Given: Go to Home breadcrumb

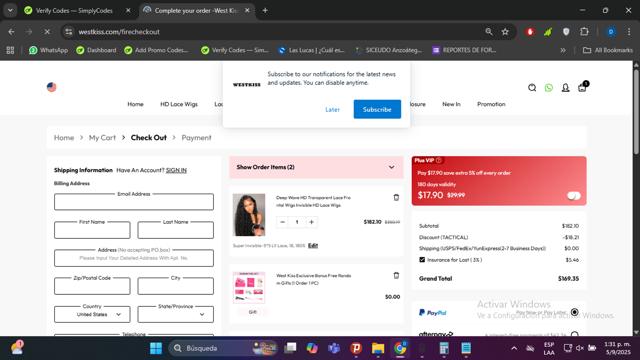Looking at the screenshot, I should 64,138.
